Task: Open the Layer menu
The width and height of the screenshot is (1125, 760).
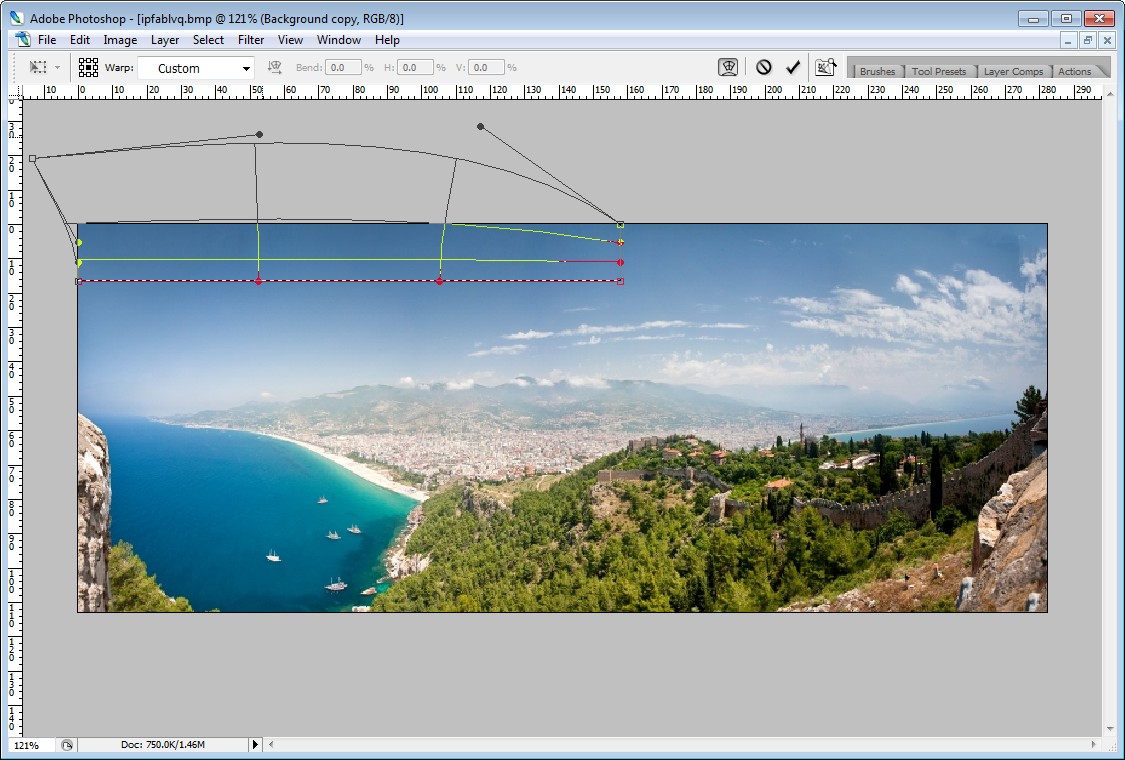Action: click(165, 40)
